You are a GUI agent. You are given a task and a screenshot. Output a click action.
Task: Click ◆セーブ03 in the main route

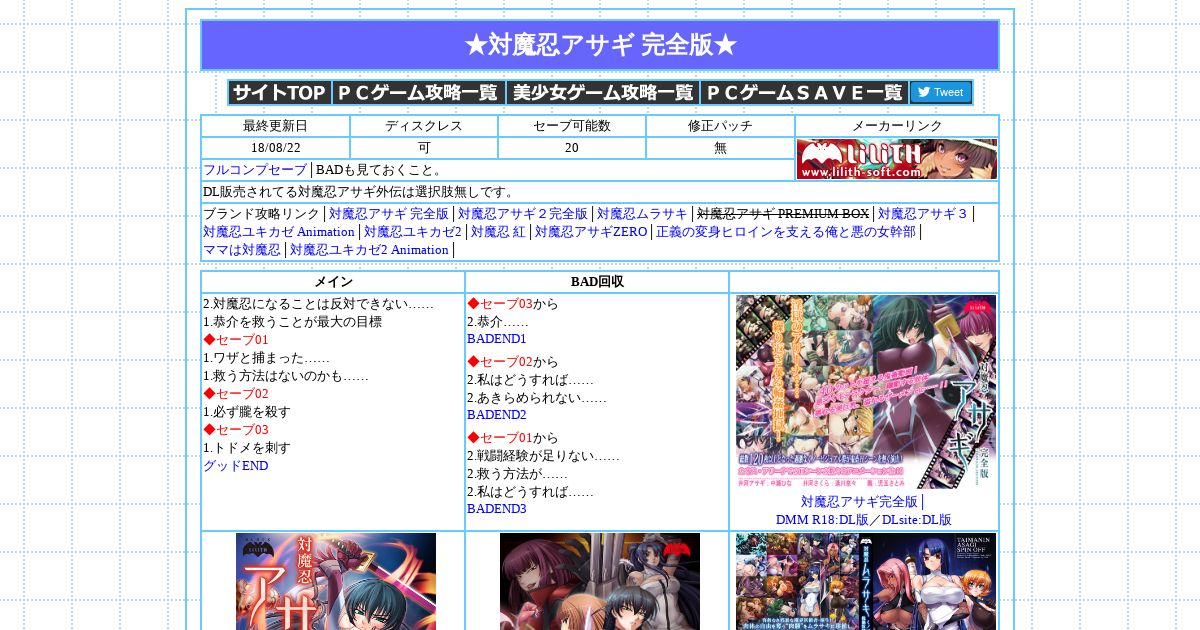tap(236, 430)
